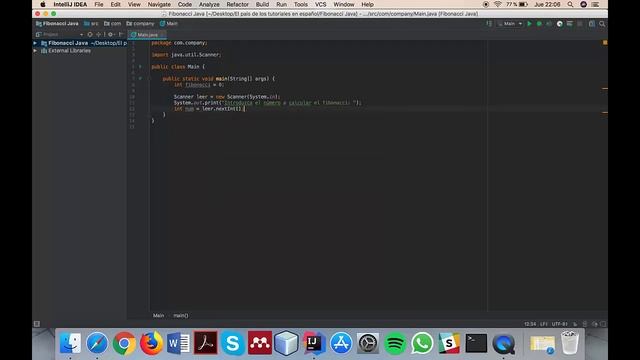Open Project Structure icon in toolbar
This screenshot has width=640, height=360.
592,24
